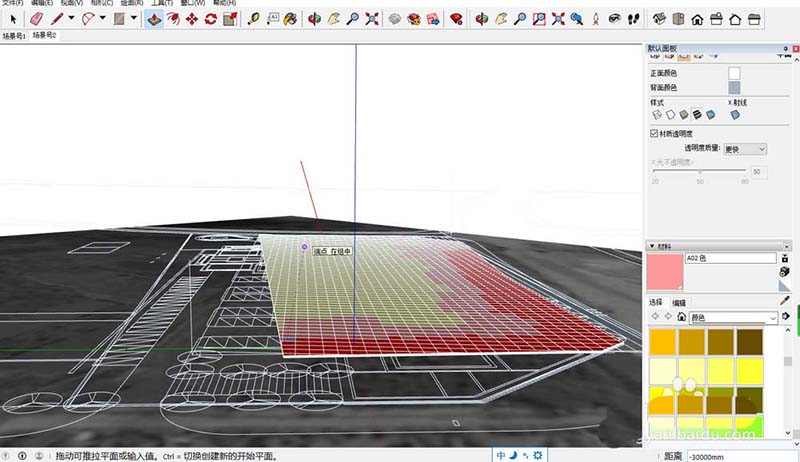Switch to Left view icon

click(x=754, y=19)
